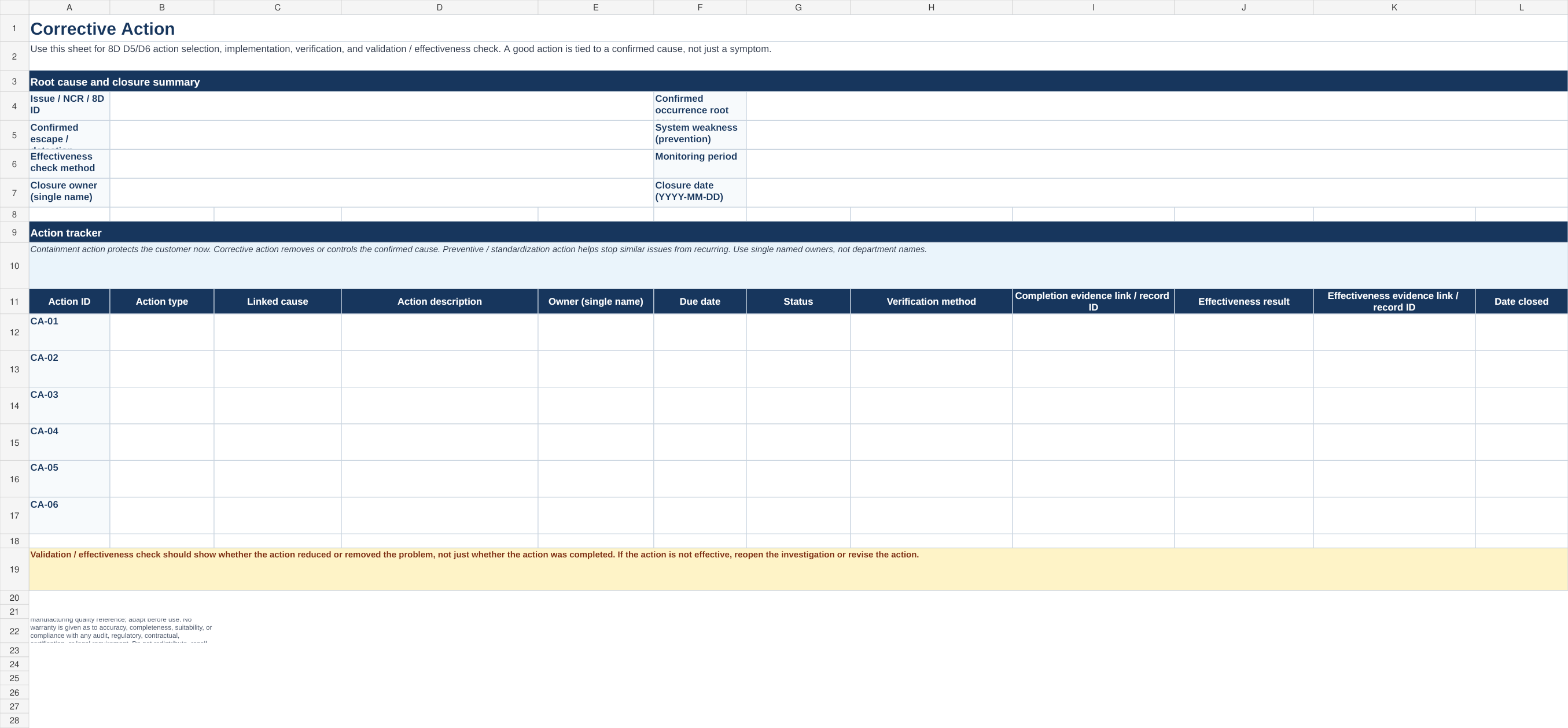Click the Date closed cell in CA-06 row
Viewport: 1568px width, 728px height.
click(1521, 516)
